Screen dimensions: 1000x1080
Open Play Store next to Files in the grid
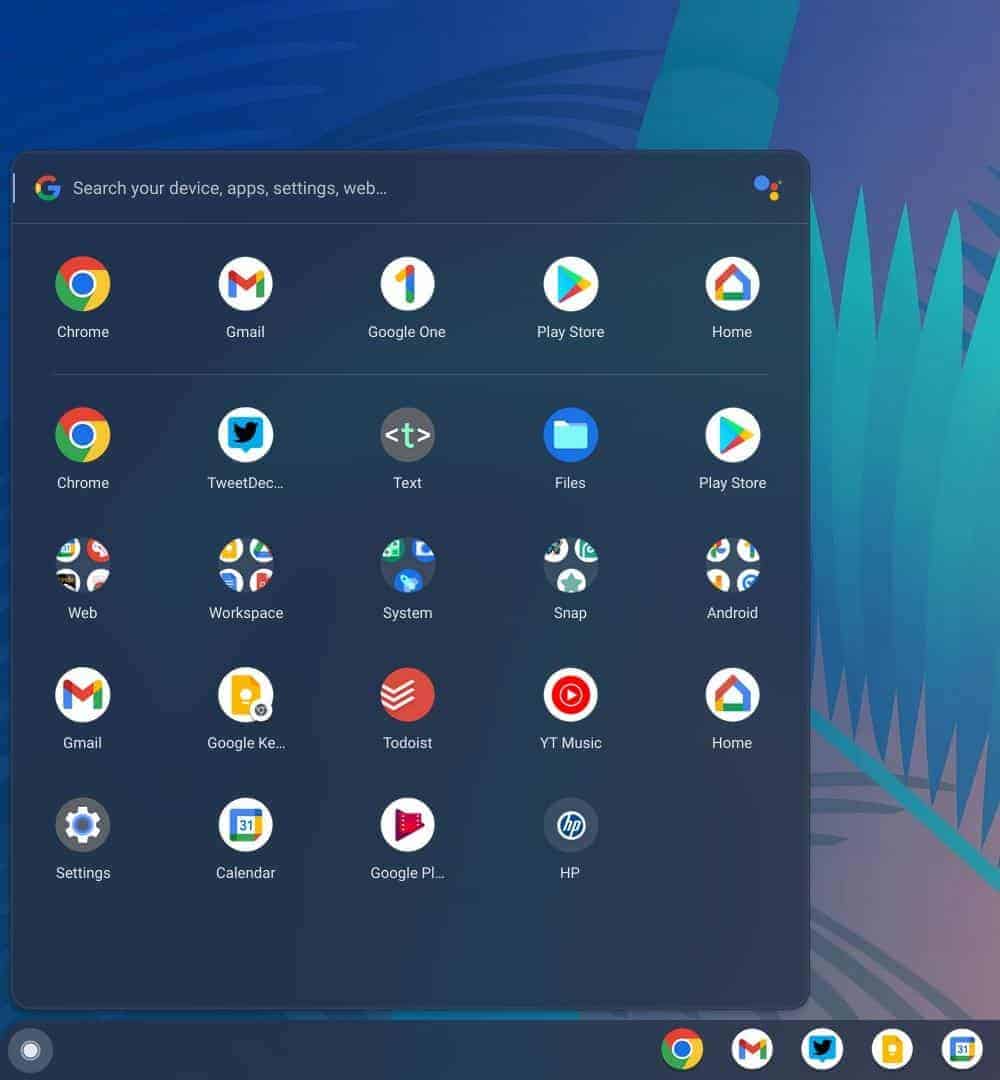(732, 435)
